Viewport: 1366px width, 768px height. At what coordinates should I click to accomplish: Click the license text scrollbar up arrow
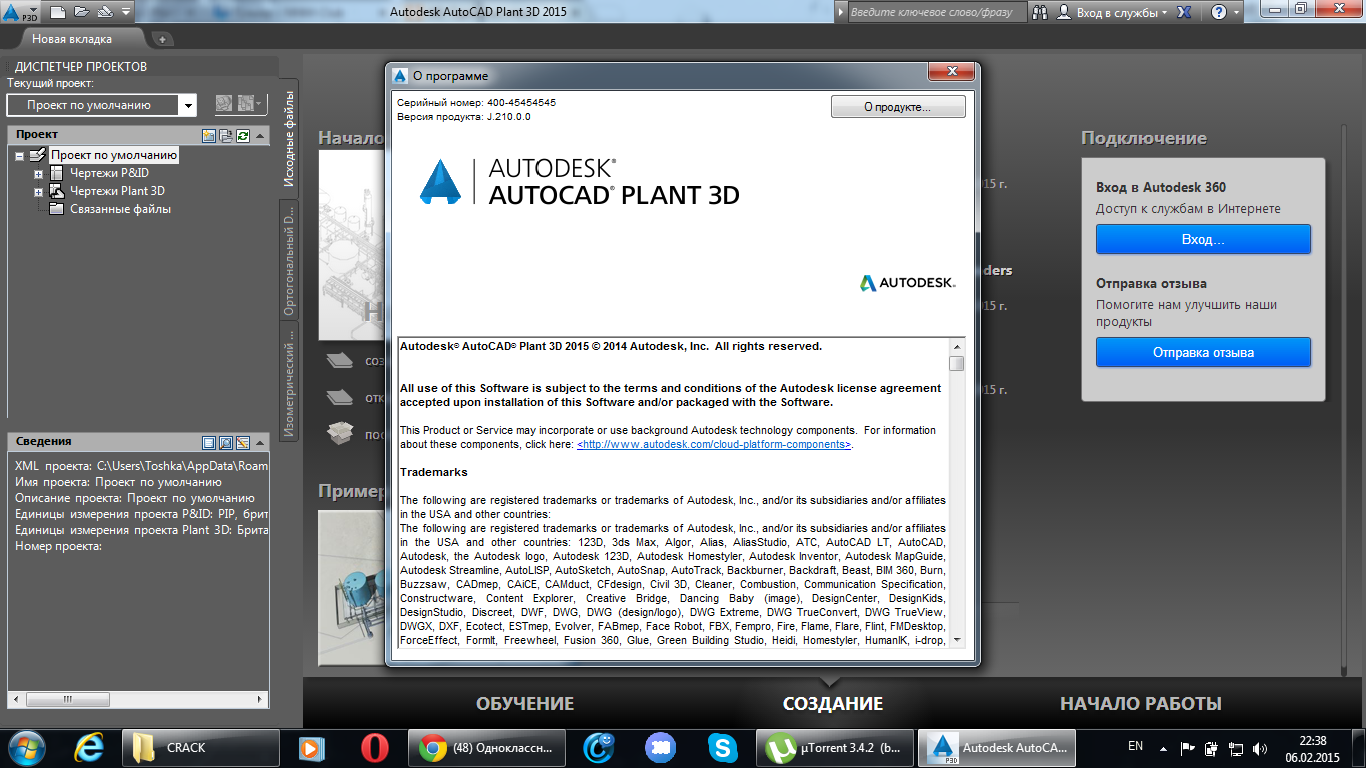click(x=957, y=346)
